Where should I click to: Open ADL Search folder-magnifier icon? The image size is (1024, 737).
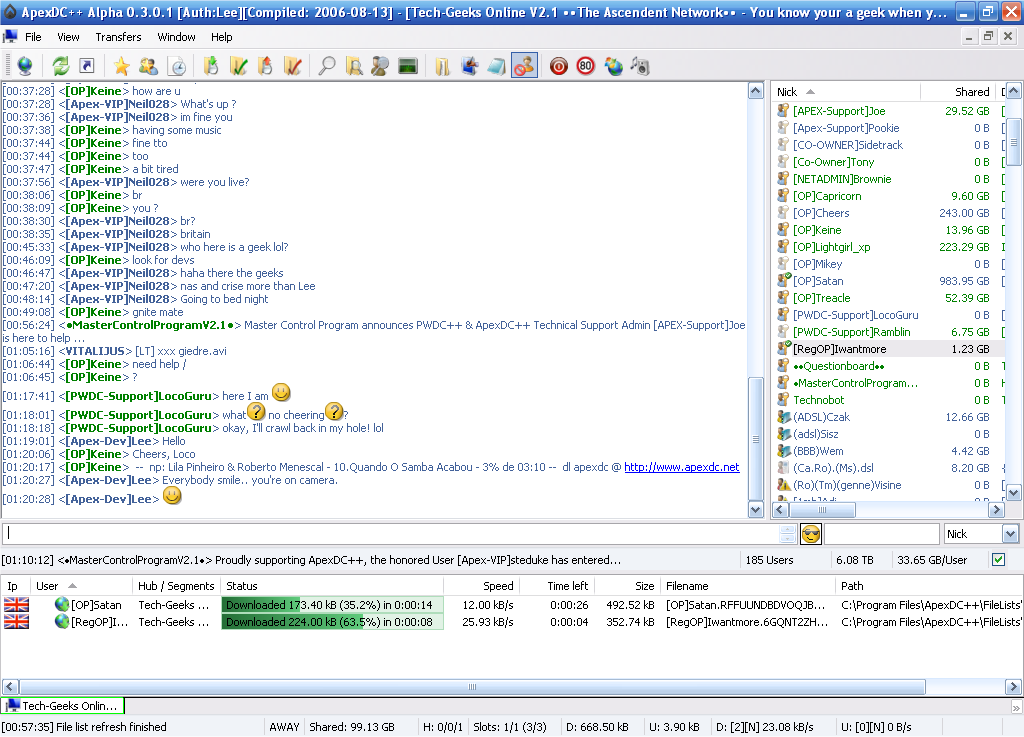coord(354,66)
